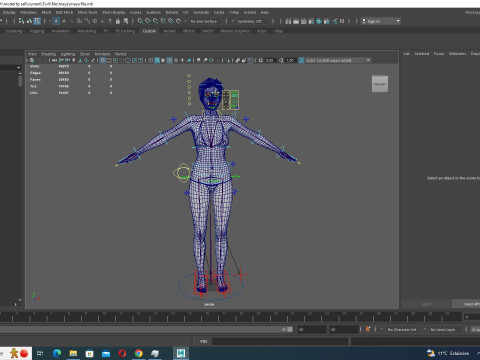
Task: Open Mesh Display menu
Action: (x=113, y=12)
